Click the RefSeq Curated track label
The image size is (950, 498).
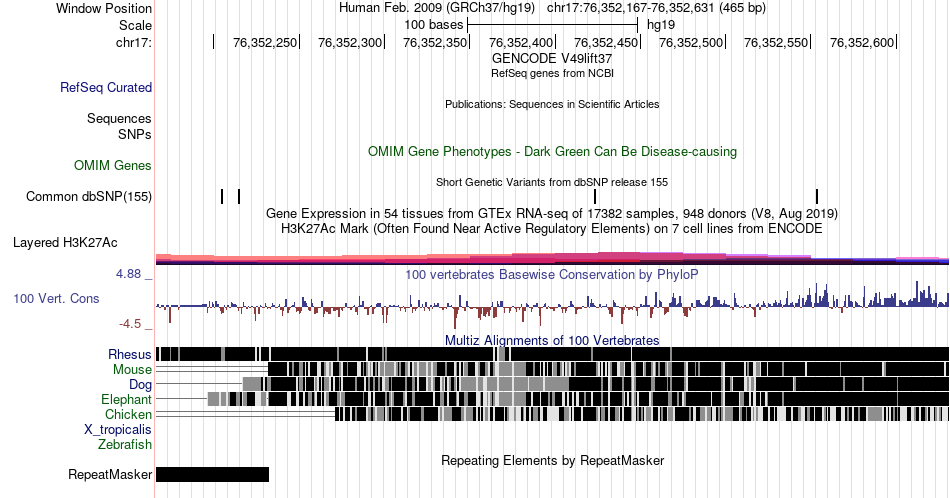tap(106, 87)
